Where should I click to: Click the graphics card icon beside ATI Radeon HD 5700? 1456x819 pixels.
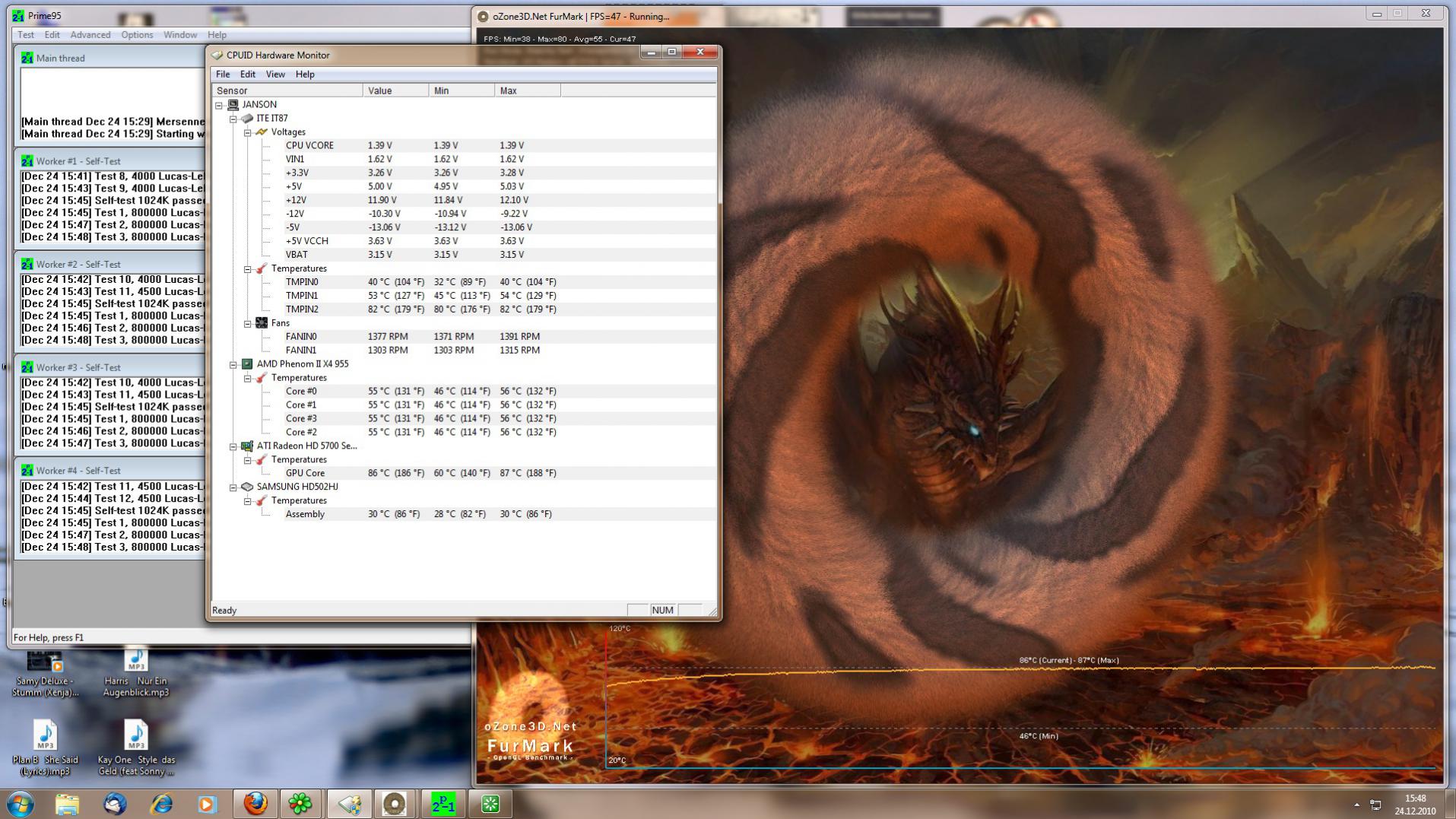point(247,446)
